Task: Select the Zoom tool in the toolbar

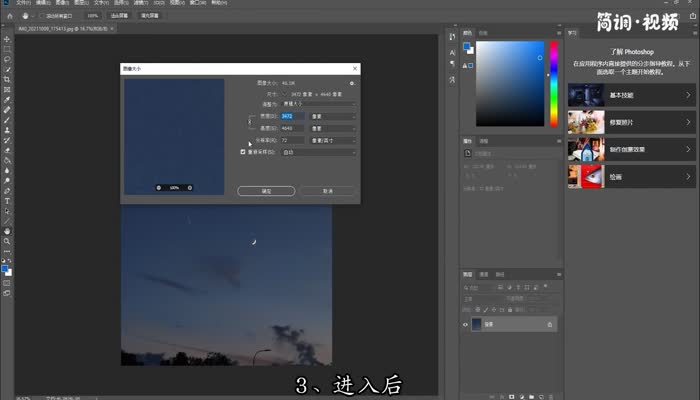Action: [7, 241]
